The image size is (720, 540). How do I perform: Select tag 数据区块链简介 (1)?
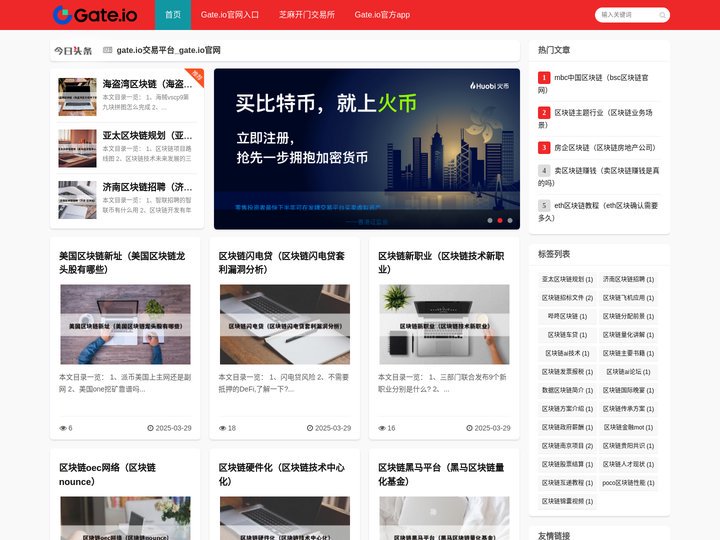point(567,390)
